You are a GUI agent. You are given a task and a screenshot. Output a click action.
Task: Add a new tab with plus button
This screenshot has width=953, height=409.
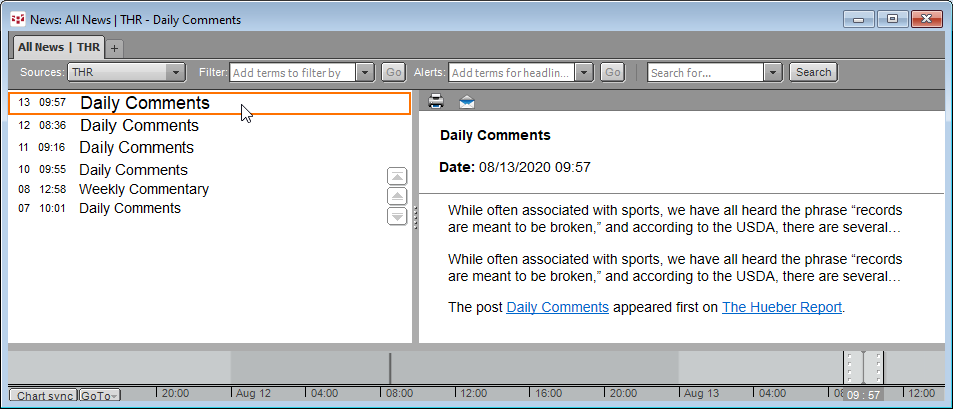[x=114, y=48]
